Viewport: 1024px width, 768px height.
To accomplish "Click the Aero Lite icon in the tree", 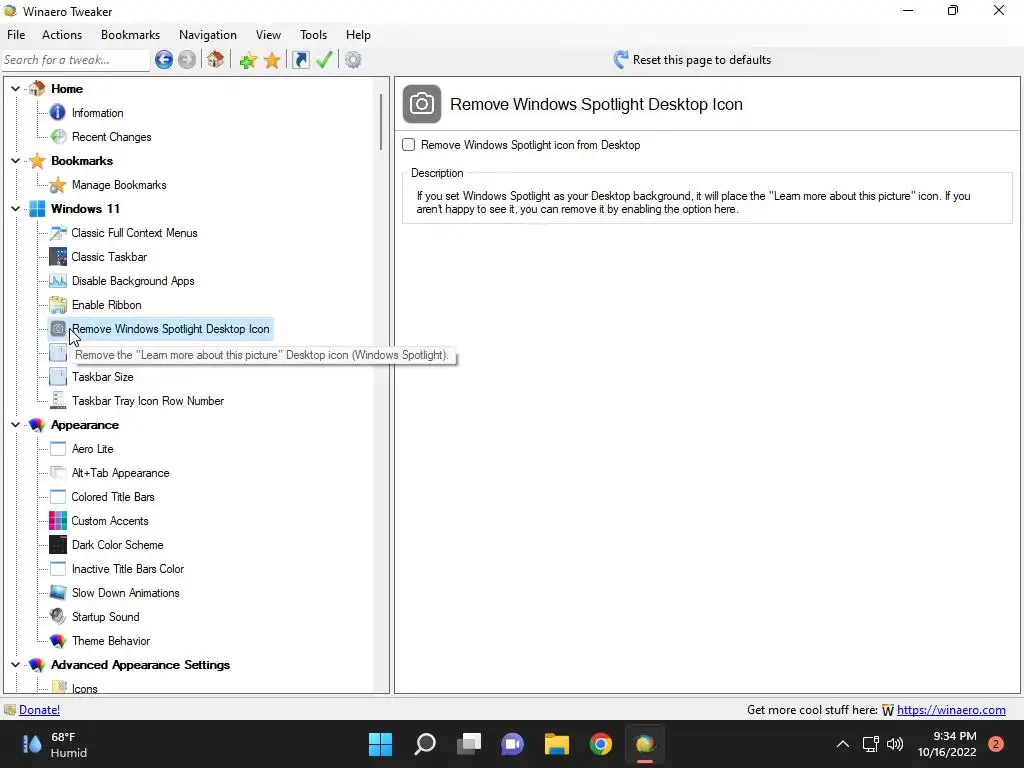I will 58,449.
